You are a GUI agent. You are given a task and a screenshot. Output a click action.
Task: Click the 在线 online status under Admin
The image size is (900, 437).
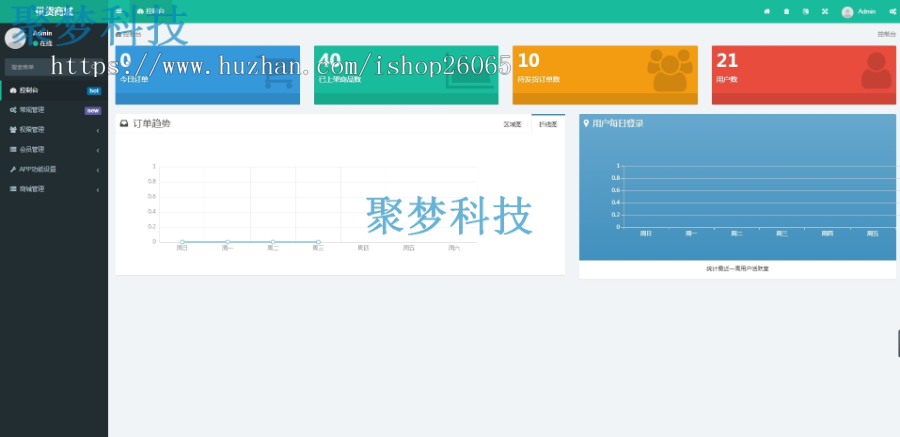pos(42,43)
